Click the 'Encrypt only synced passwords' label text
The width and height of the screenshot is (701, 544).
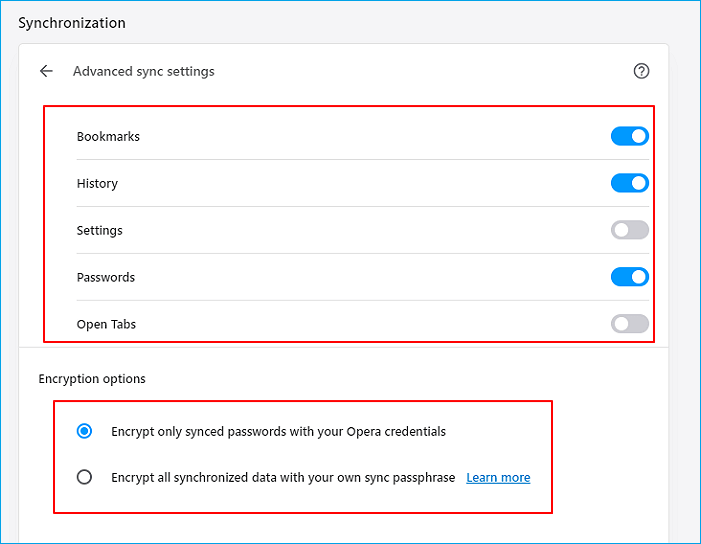coord(278,431)
